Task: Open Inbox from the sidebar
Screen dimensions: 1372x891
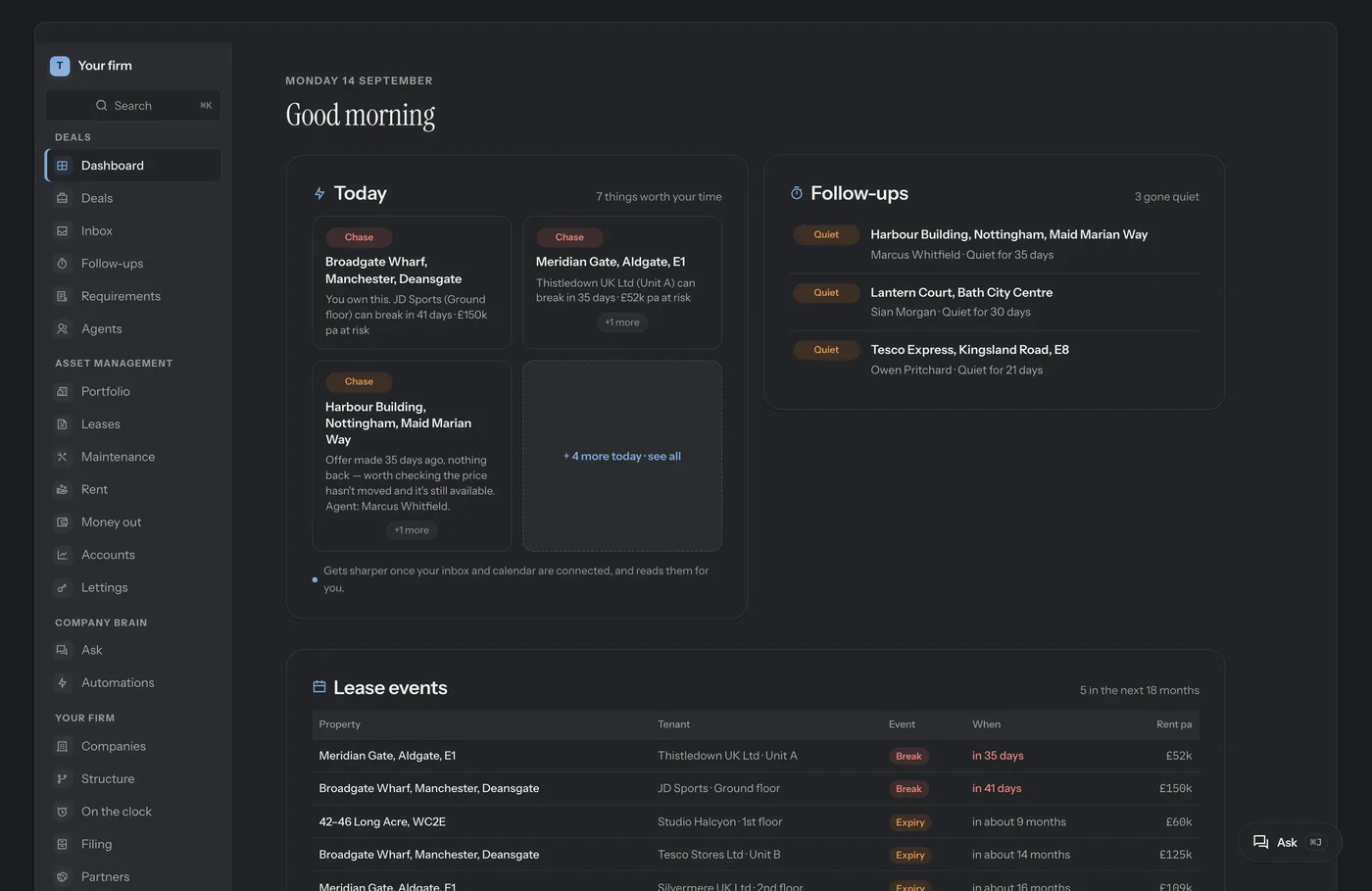Action: [x=133, y=231]
